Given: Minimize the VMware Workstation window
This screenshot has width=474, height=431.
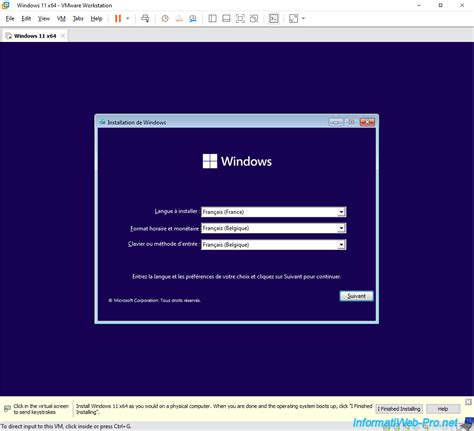Looking at the screenshot, I should pos(419,5).
